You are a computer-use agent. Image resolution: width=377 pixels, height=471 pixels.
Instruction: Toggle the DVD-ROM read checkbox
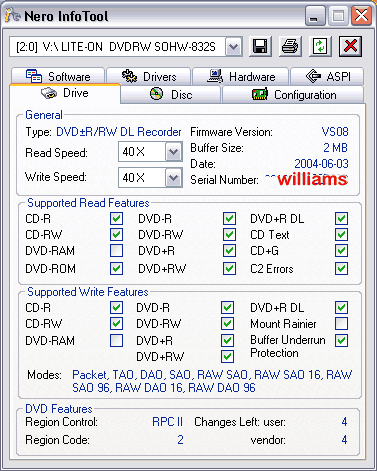click(116, 268)
